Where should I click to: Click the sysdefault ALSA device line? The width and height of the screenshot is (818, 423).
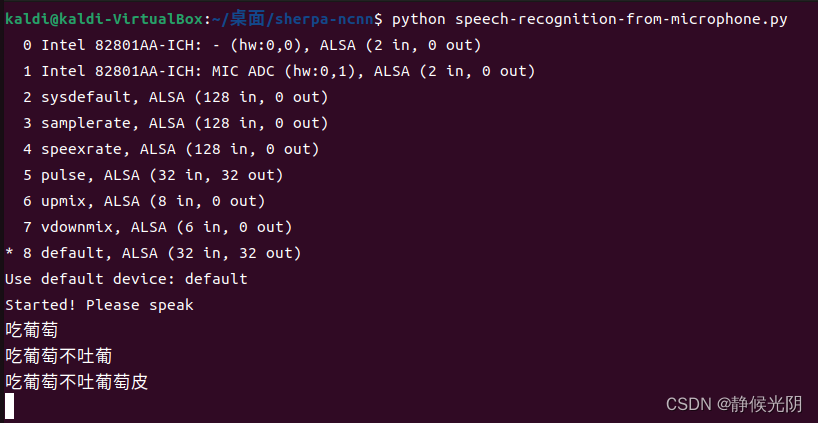coord(175,98)
